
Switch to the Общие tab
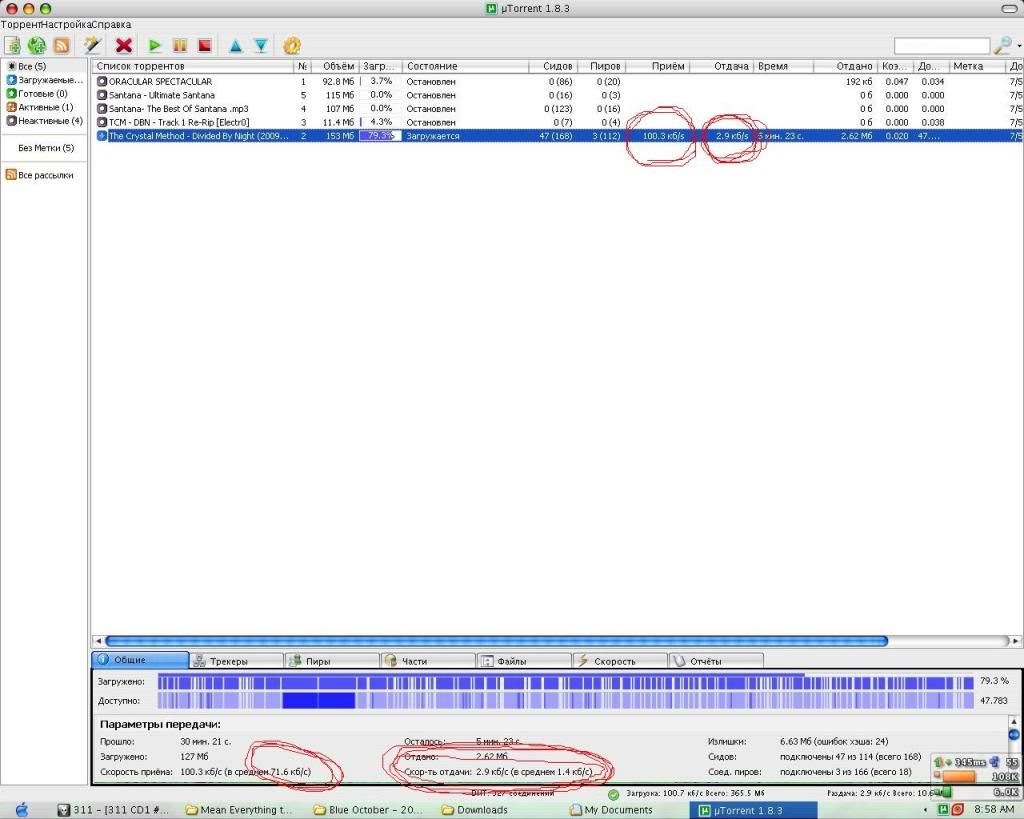[140, 660]
